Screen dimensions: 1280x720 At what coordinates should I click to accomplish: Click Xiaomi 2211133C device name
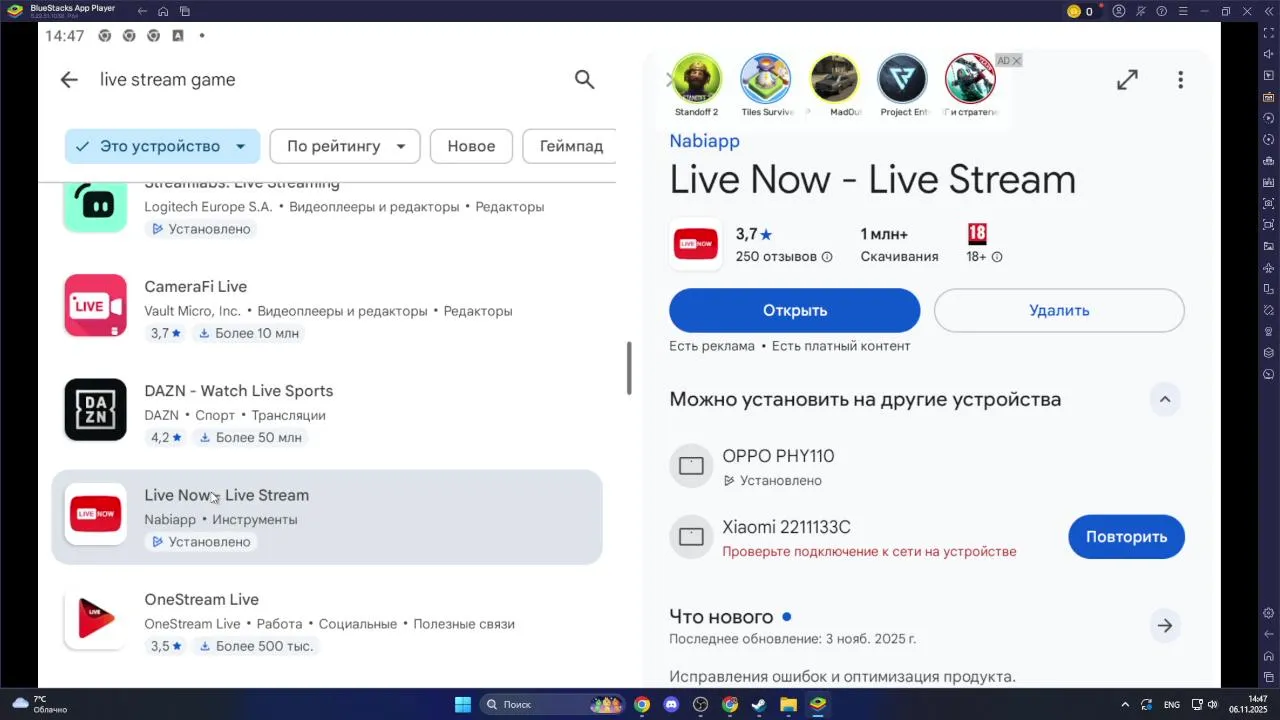pos(787,528)
